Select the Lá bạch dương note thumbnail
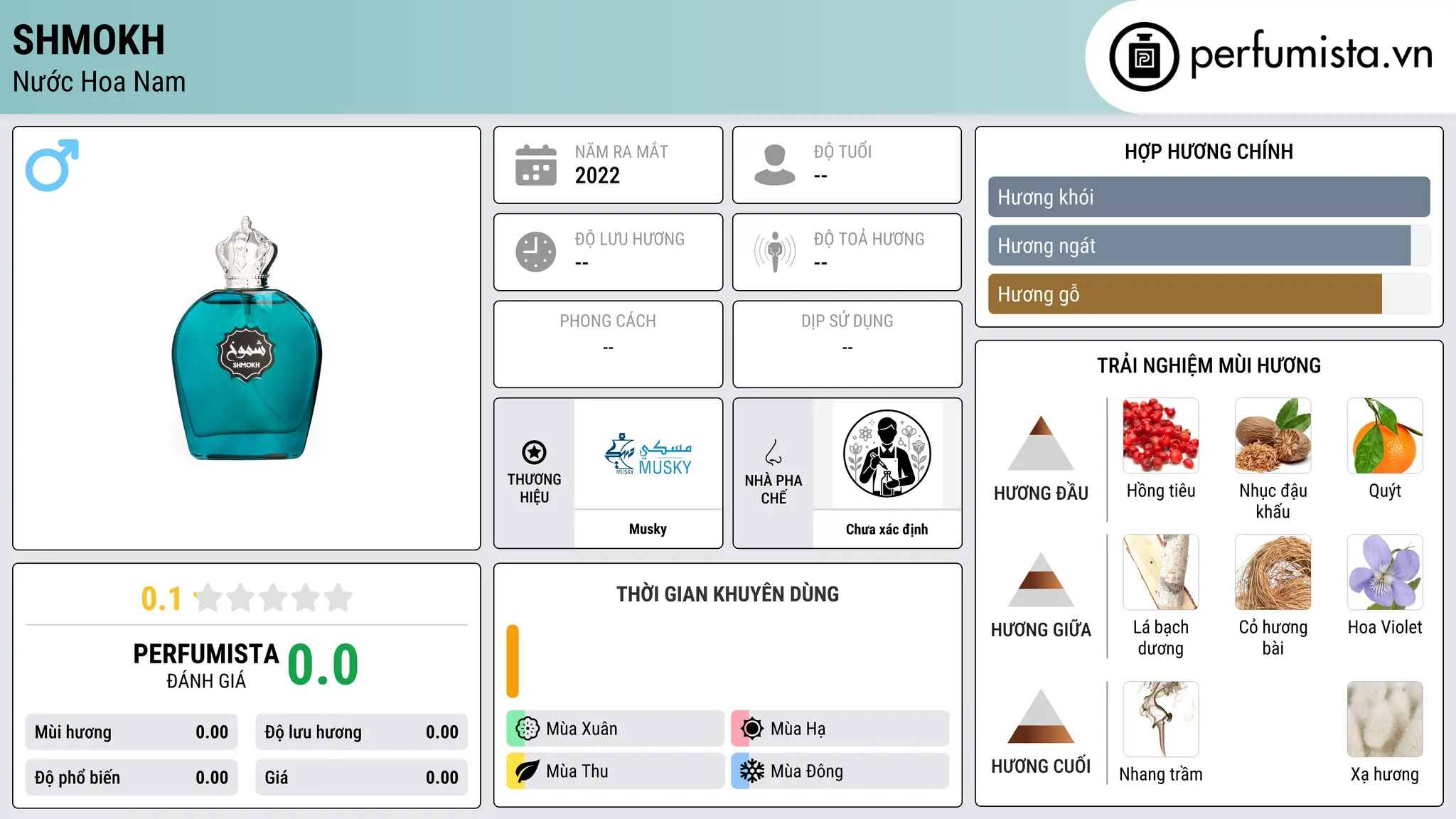 1161,572
